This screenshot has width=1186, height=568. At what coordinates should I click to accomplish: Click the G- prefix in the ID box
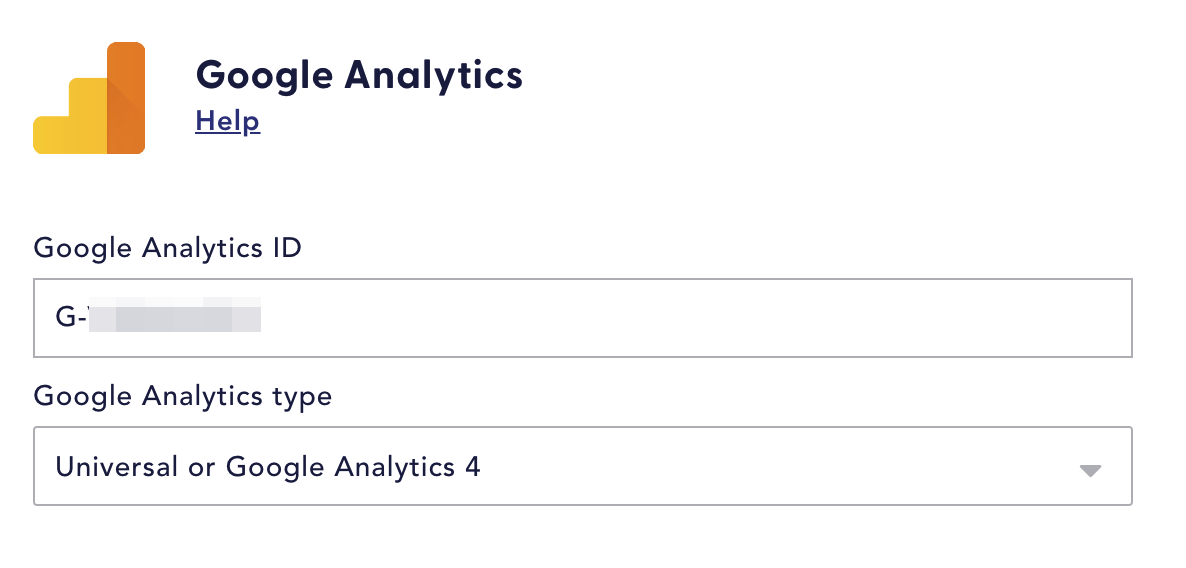pyautogui.click(x=71, y=316)
